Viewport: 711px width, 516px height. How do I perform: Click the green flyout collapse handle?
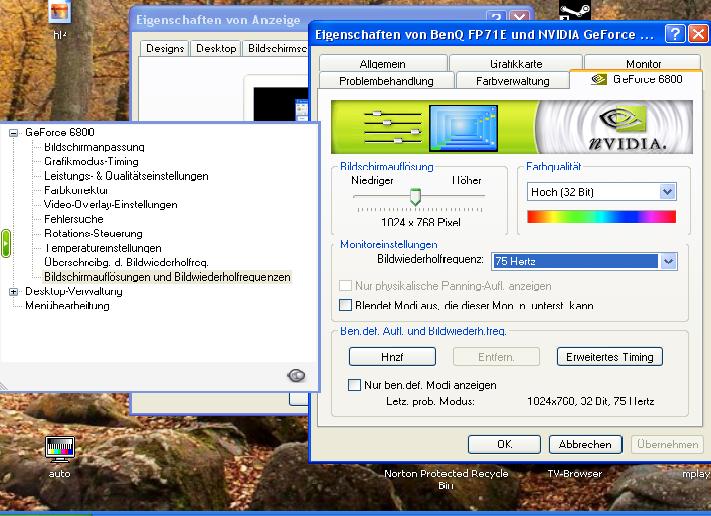point(5,243)
